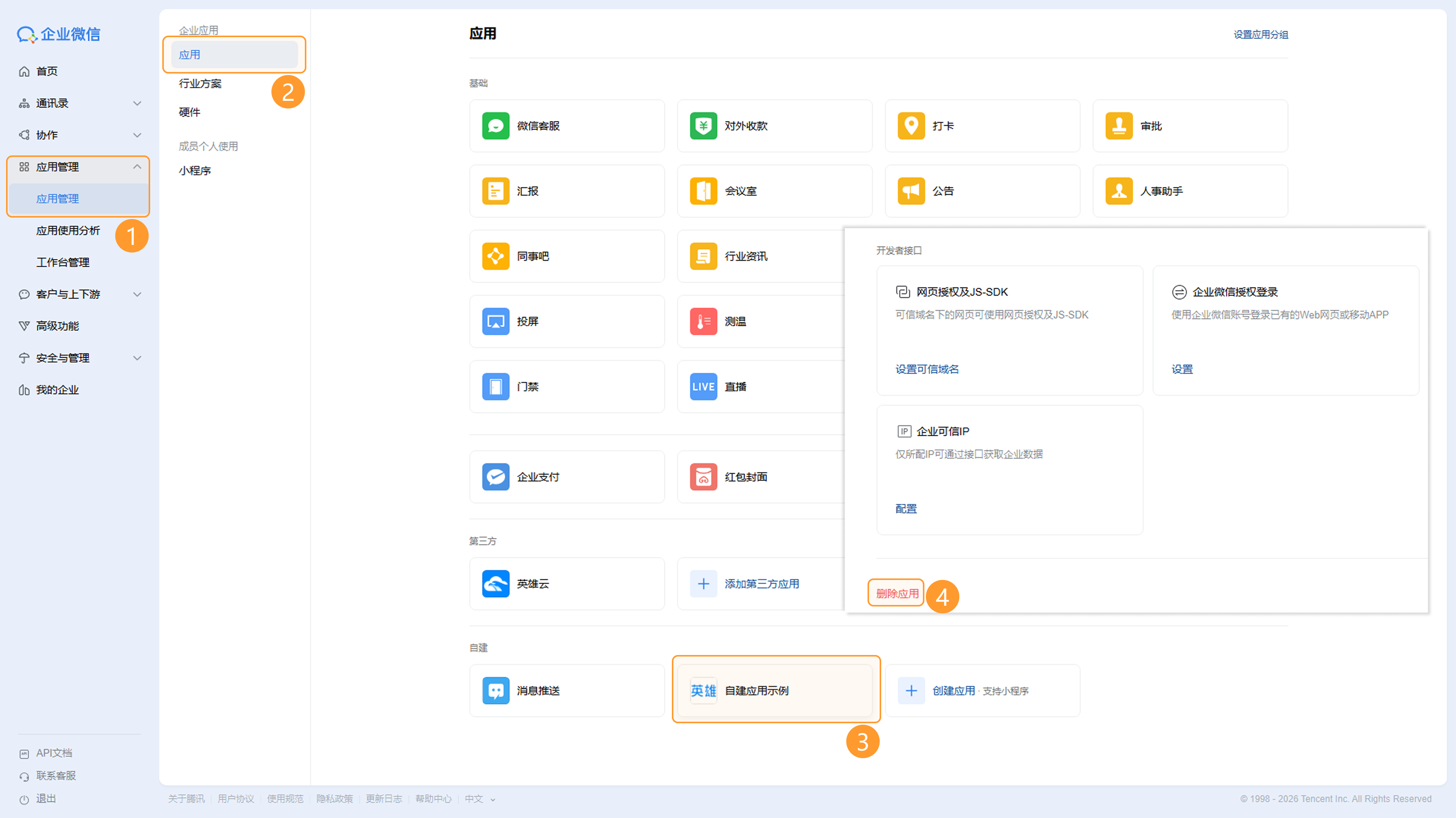Click 设置应用分组 link
This screenshot has width=1456, height=818.
[x=1260, y=35]
